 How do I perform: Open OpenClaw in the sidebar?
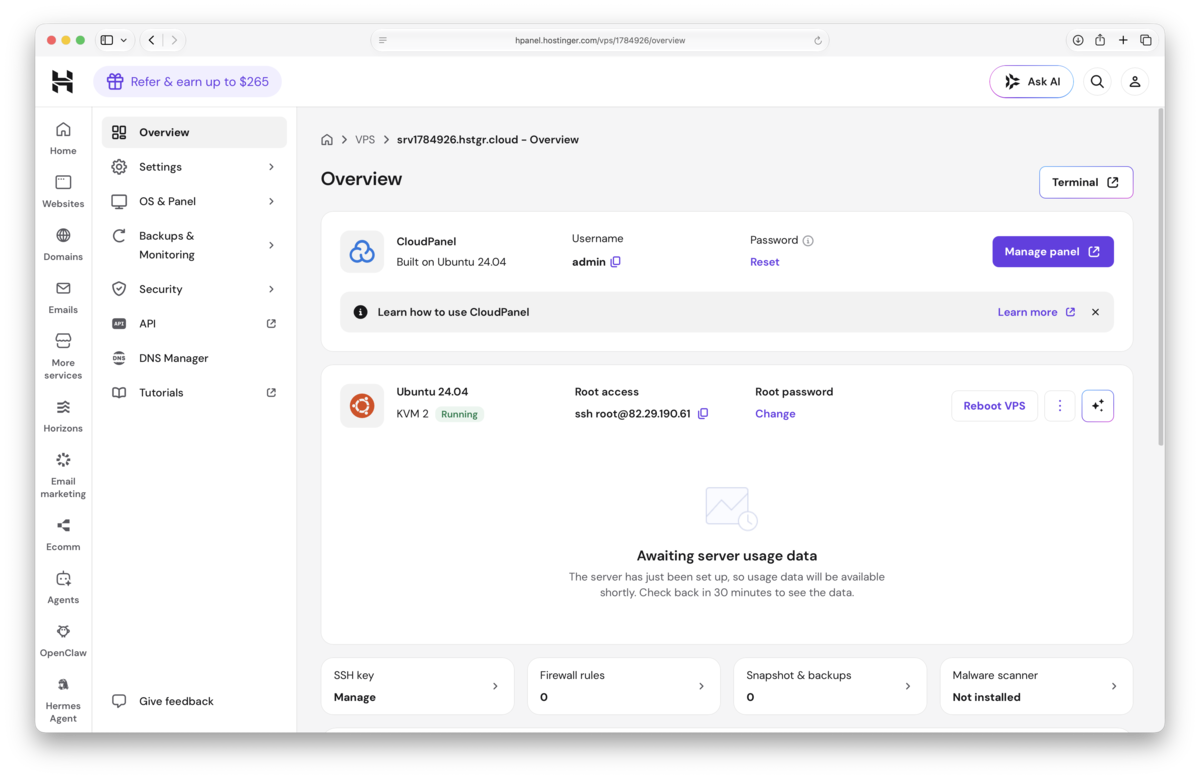63,640
